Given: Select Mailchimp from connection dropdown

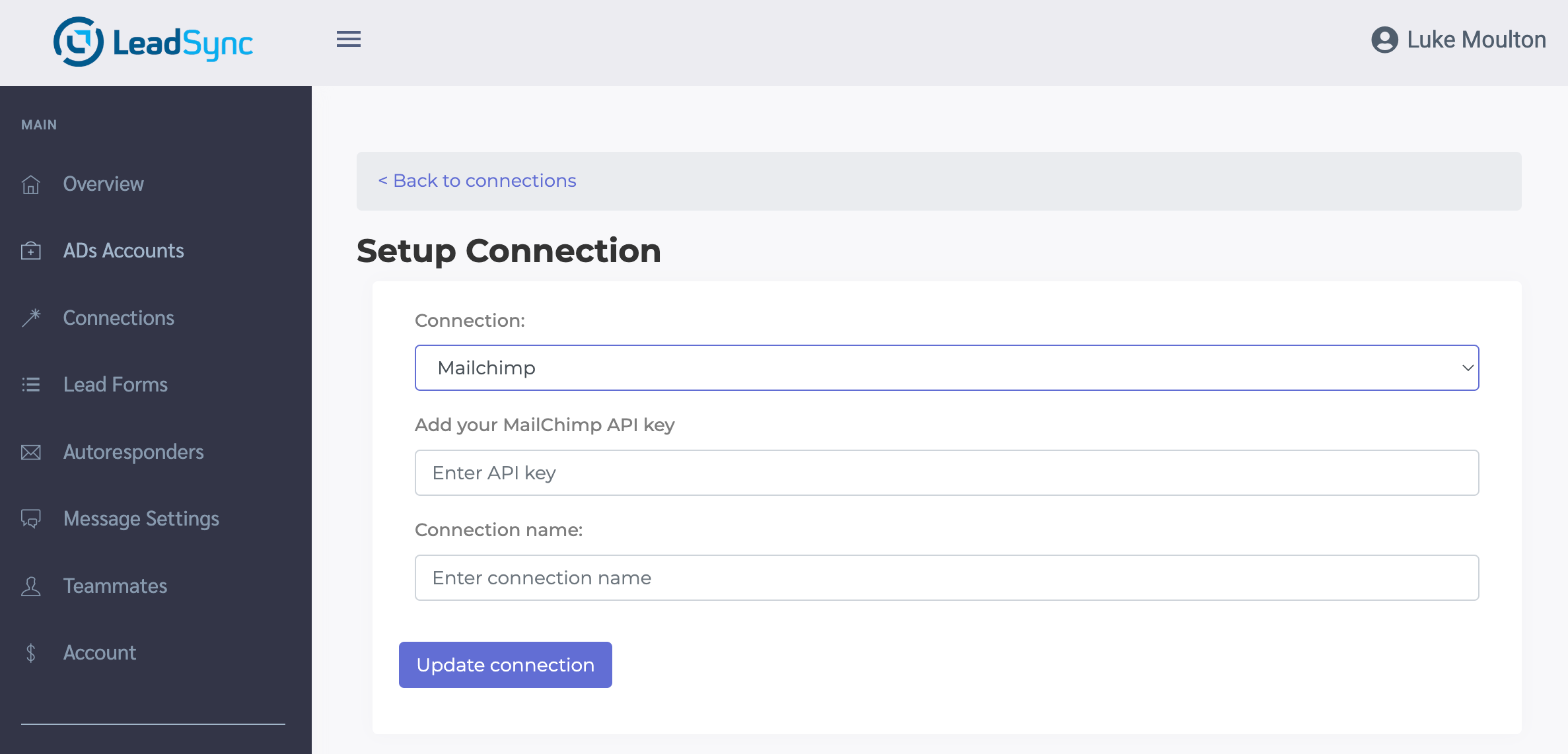Looking at the screenshot, I should [x=947, y=367].
